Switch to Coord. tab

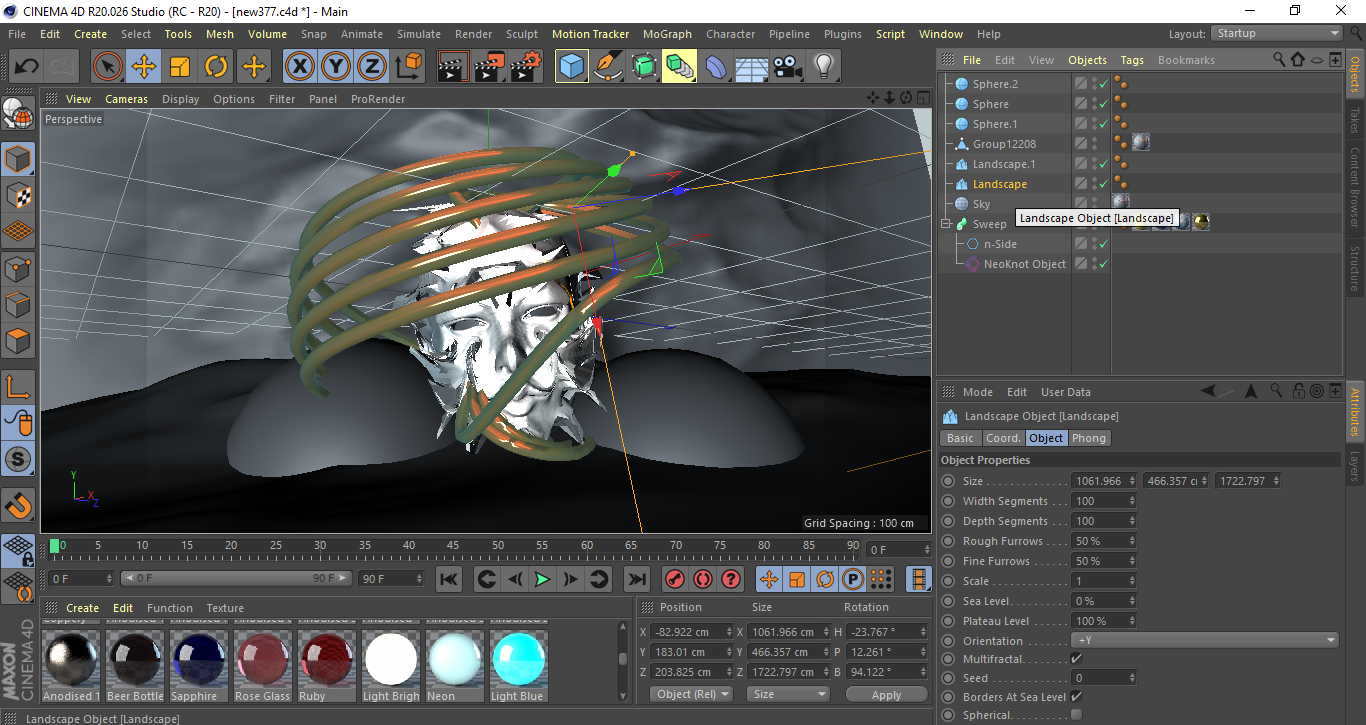(x=1003, y=438)
